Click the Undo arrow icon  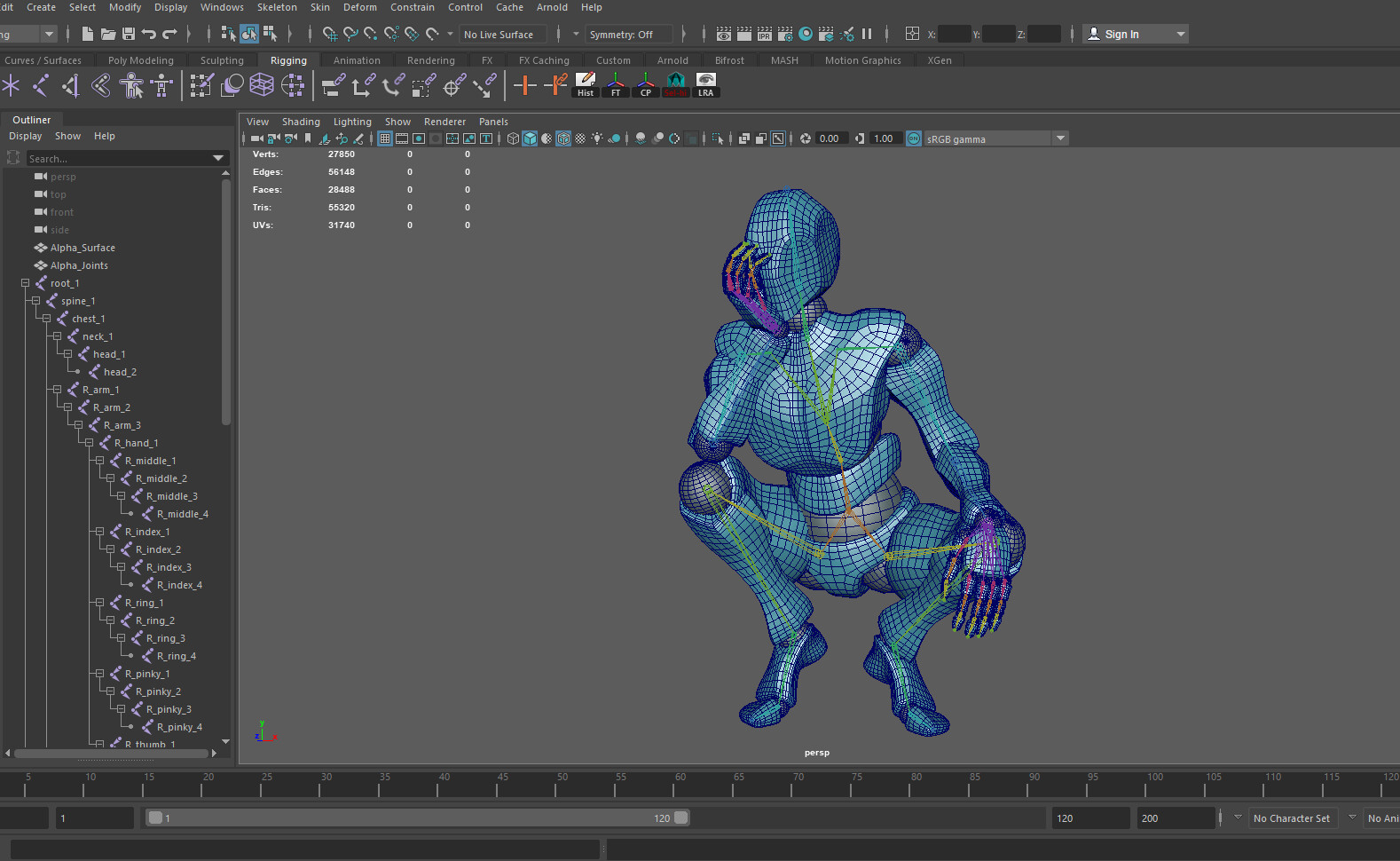pos(149,34)
